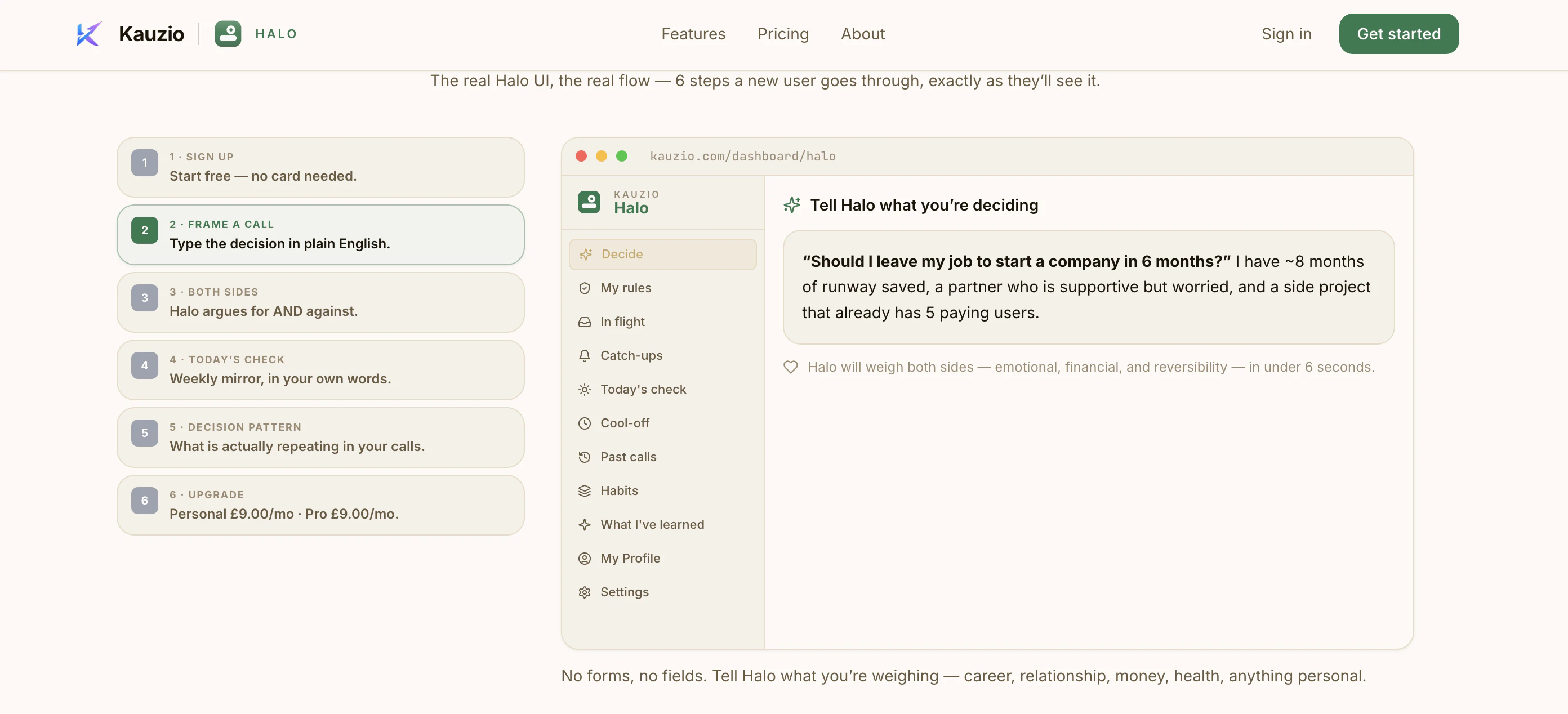Click the heart icon beside Halo will weigh
1568x714 pixels.
click(x=790, y=367)
